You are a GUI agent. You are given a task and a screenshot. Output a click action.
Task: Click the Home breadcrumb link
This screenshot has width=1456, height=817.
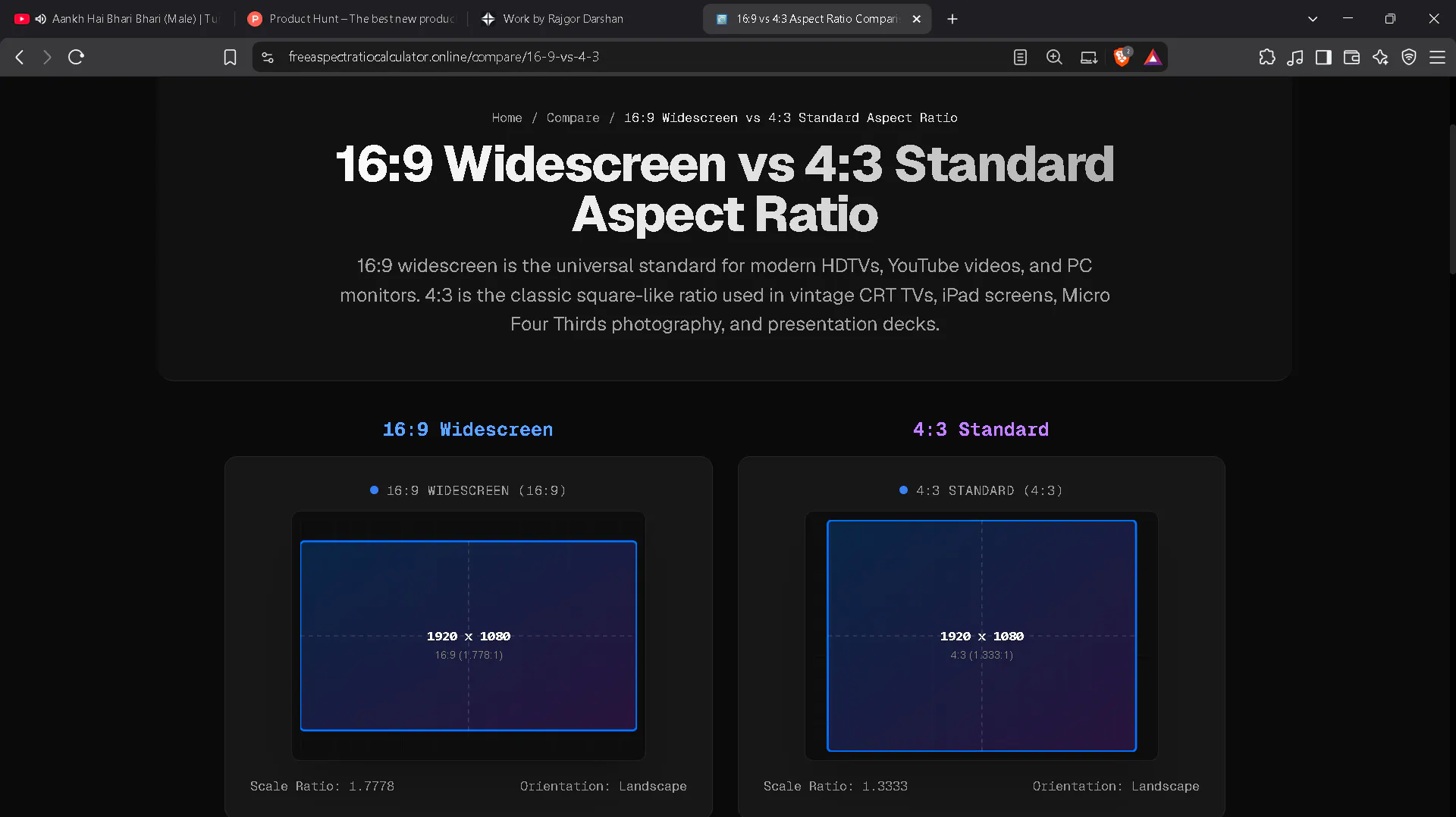pyautogui.click(x=507, y=117)
